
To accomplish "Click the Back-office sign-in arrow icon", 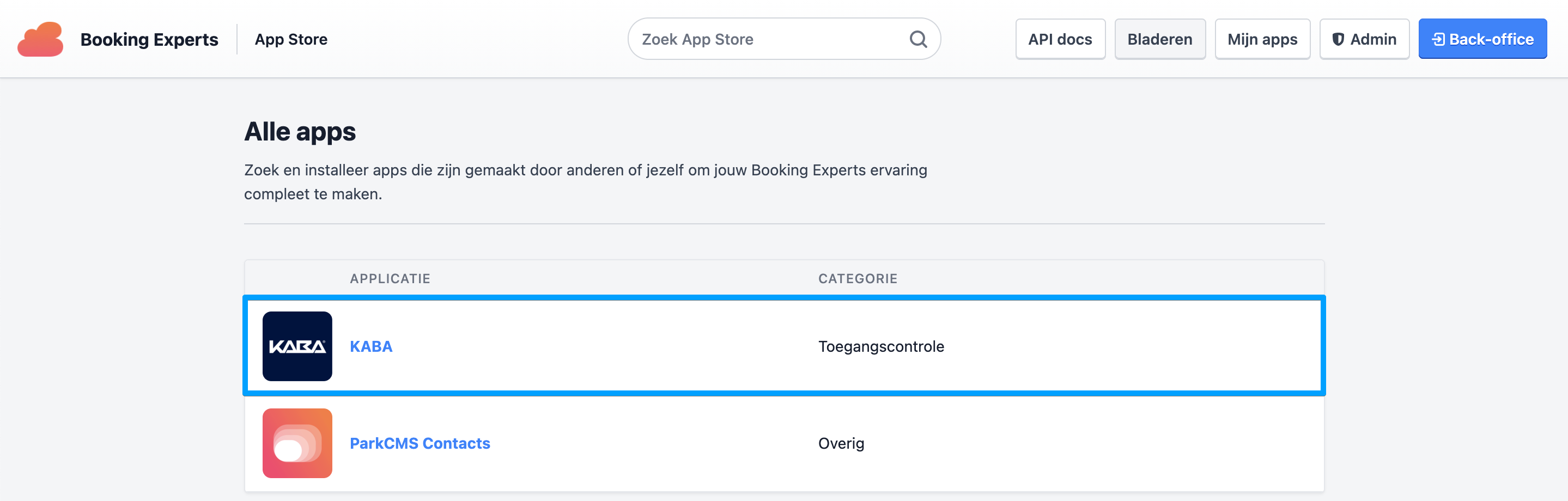I will [1438, 40].
